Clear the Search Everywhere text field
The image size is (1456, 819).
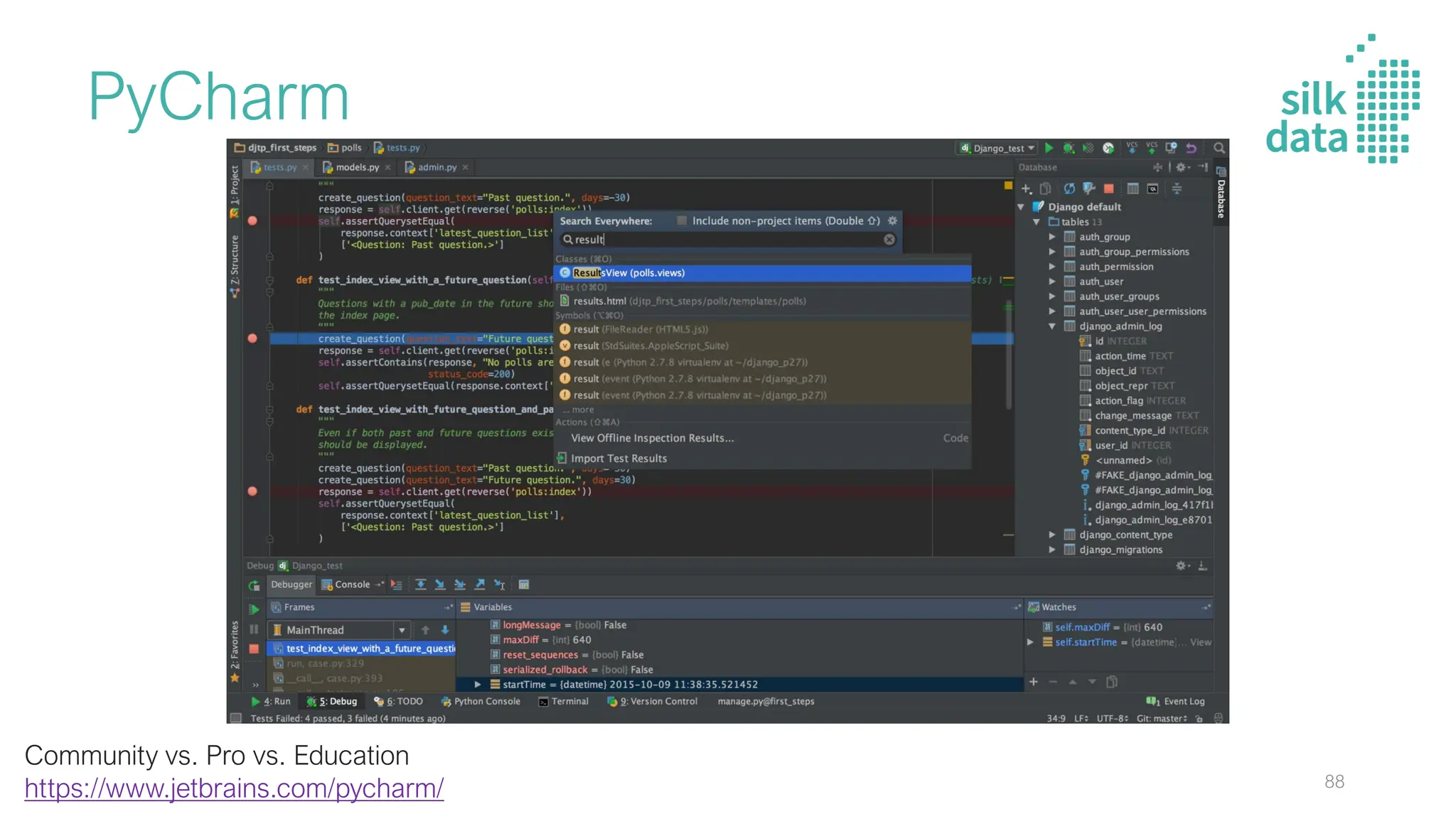pyautogui.click(x=889, y=240)
